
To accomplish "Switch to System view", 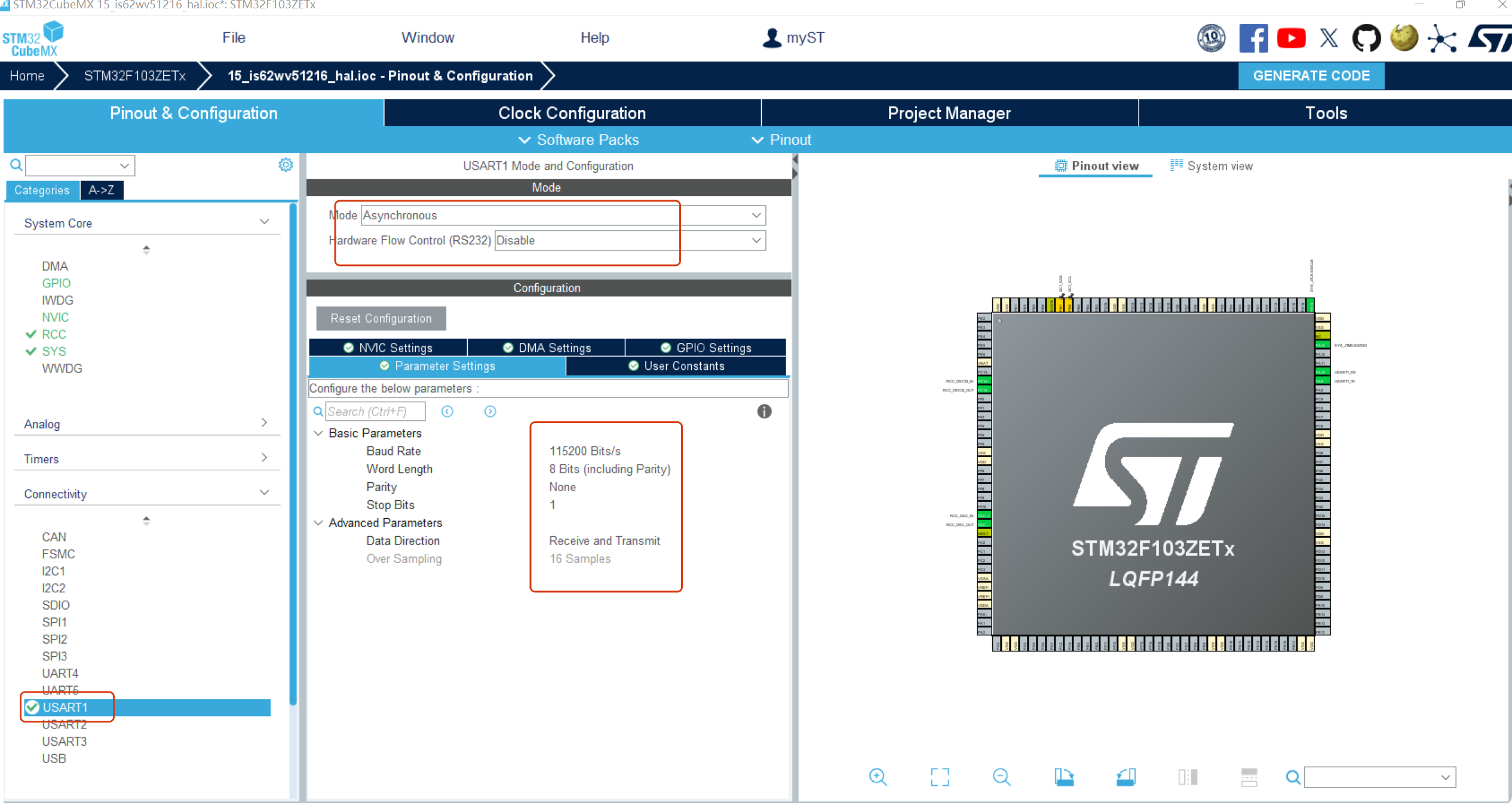I will (1211, 166).
